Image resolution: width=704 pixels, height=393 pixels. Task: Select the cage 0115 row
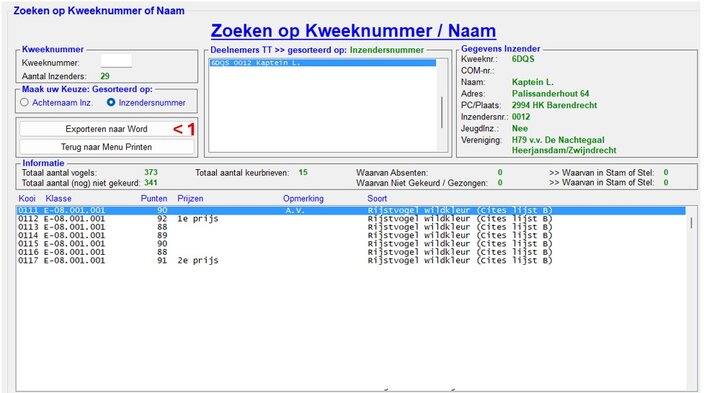351,243
